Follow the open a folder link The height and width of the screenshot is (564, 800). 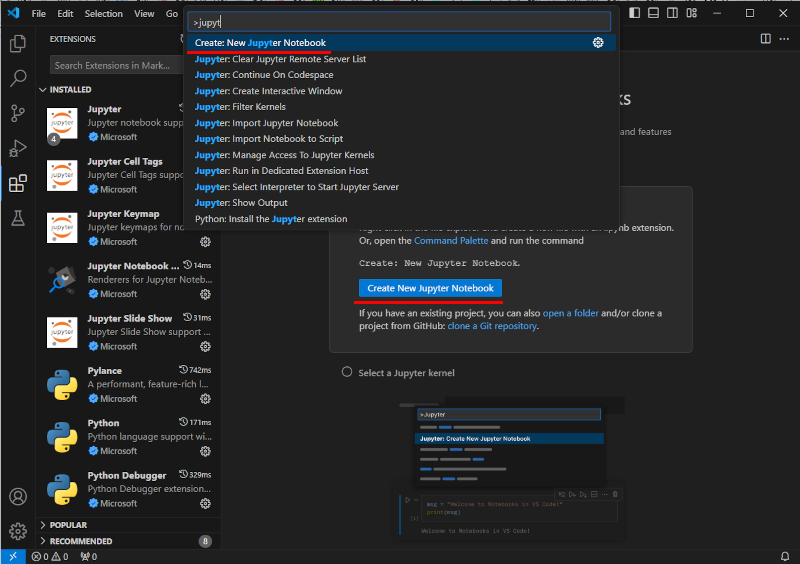click(x=570, y=313)
